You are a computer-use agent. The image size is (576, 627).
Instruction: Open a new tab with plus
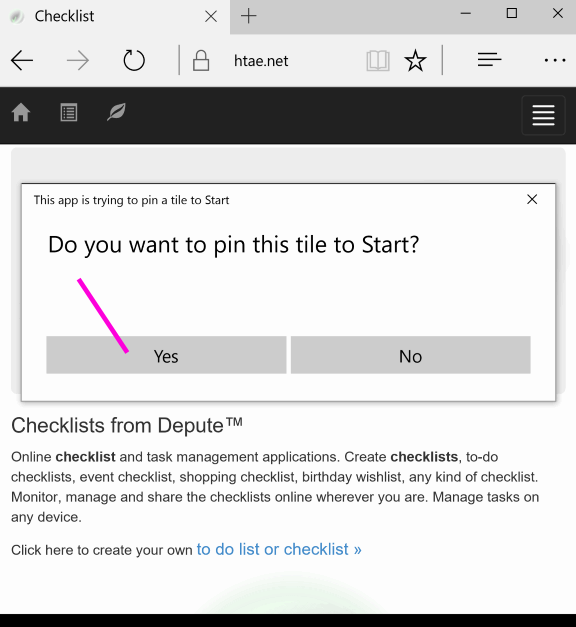248,16
